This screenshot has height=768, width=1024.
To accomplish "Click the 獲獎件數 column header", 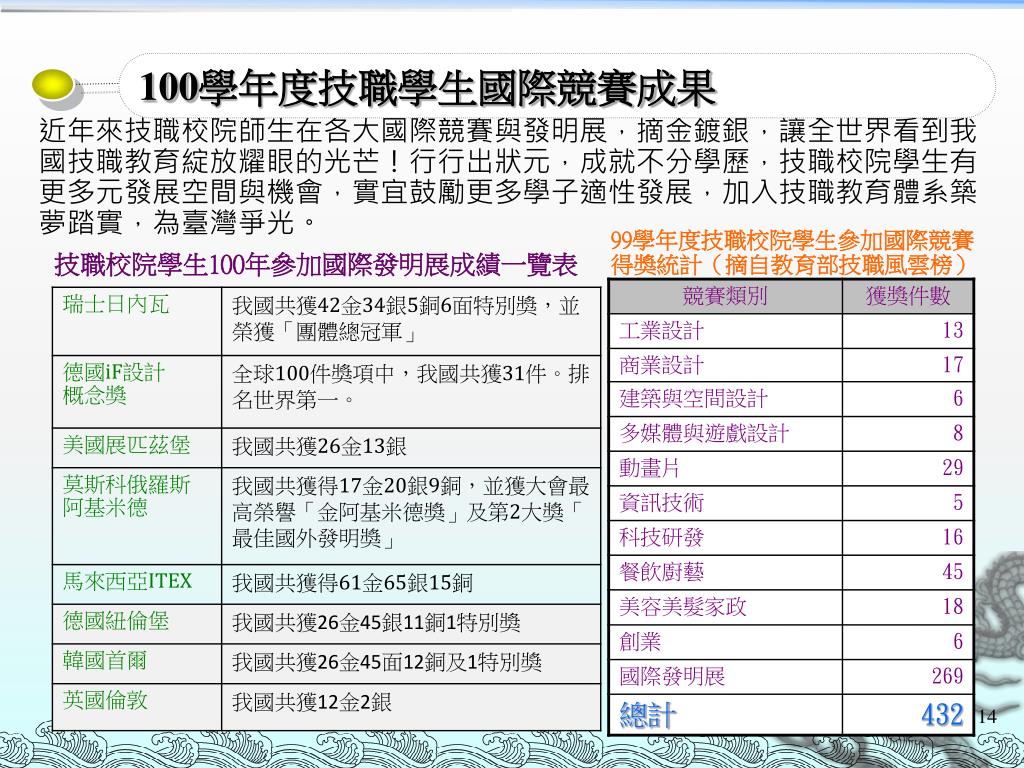I will 908,296.
